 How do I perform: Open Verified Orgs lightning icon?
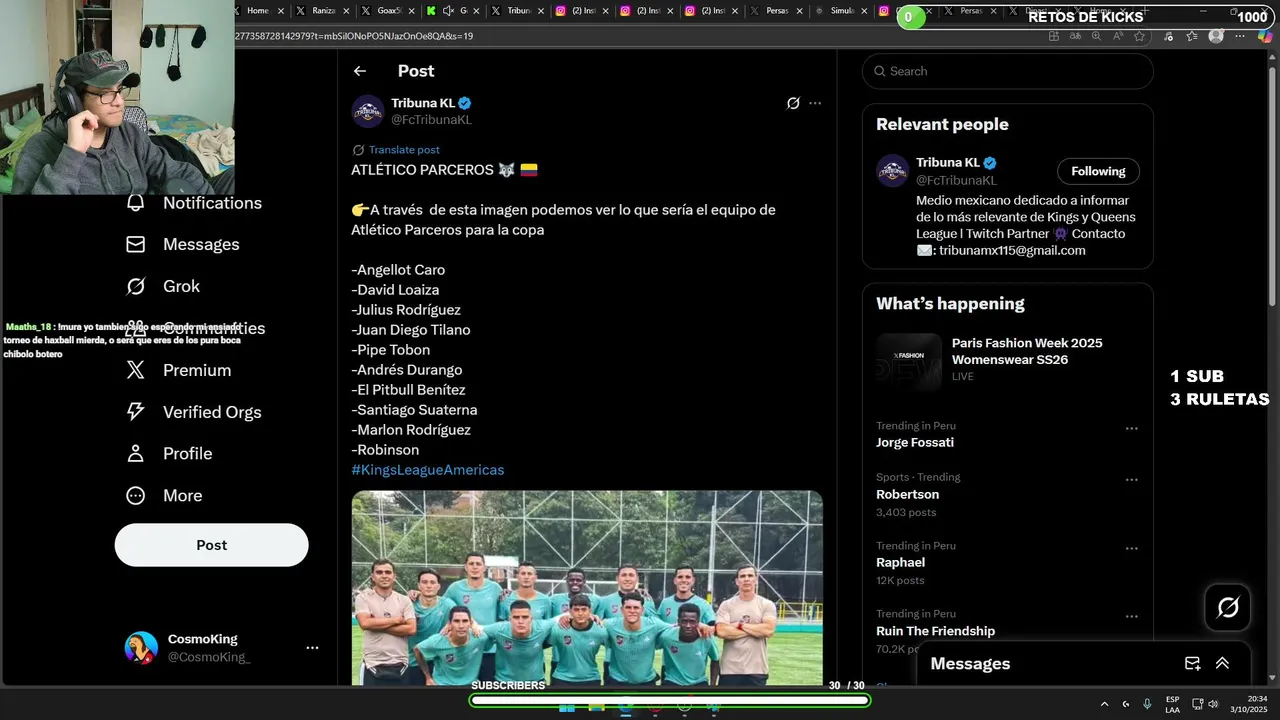point(136,411)
